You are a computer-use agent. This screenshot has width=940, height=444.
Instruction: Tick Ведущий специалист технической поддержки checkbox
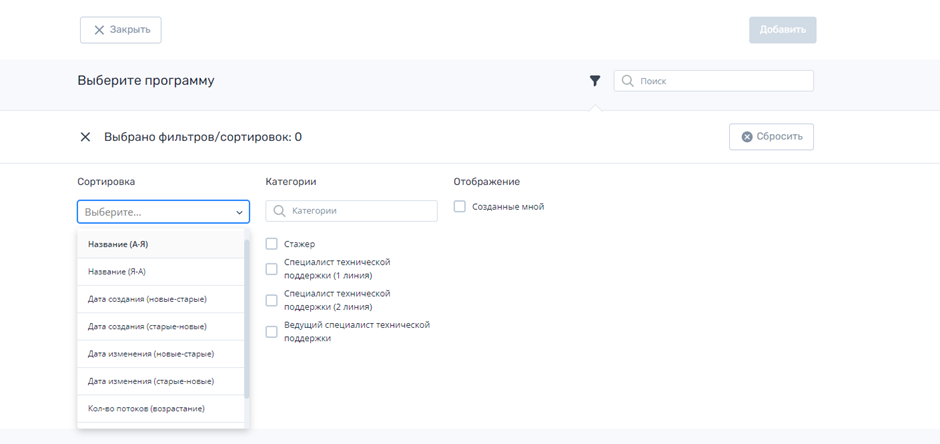pos(272,331)
